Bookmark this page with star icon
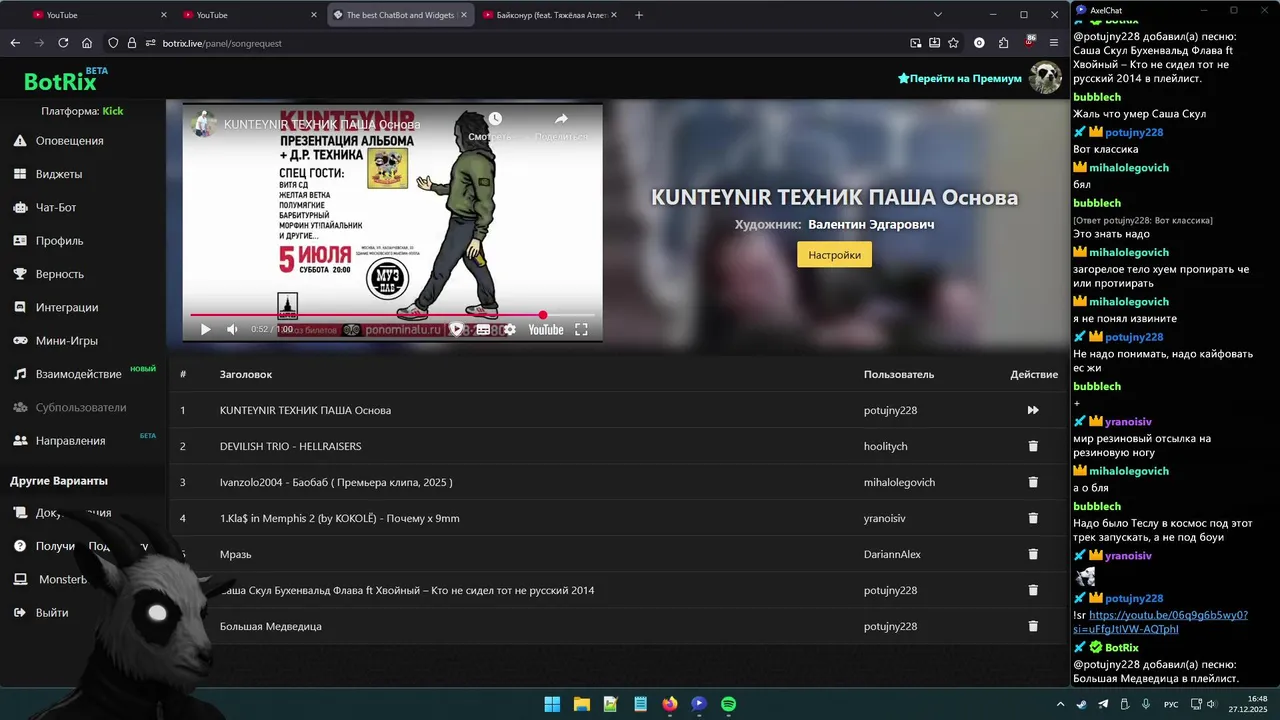The image size is (1280, 720). (x=953, y=43)
